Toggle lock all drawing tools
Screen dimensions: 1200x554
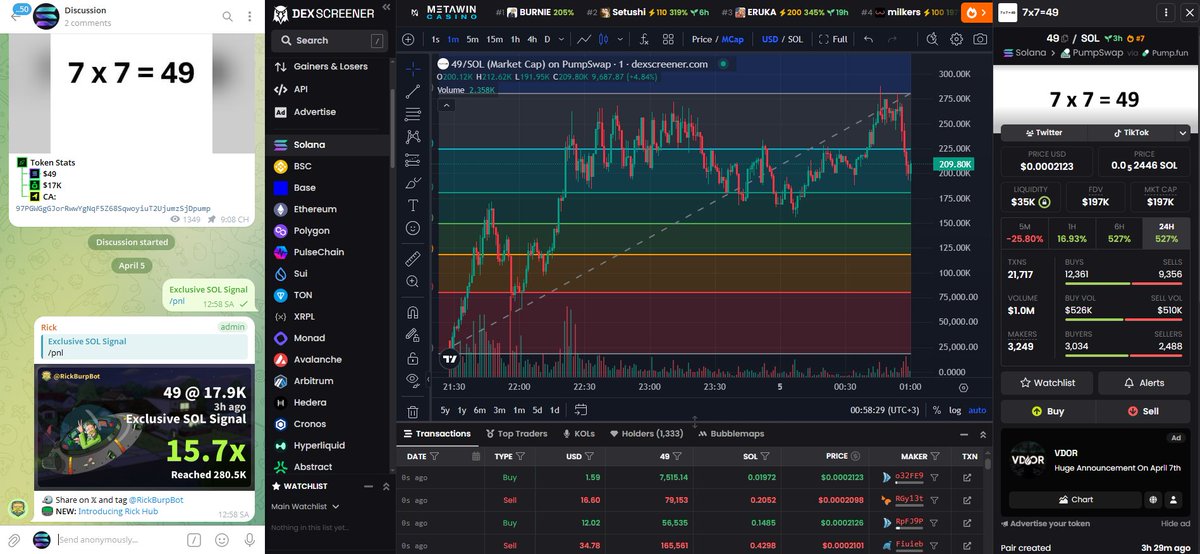[414, 358]
